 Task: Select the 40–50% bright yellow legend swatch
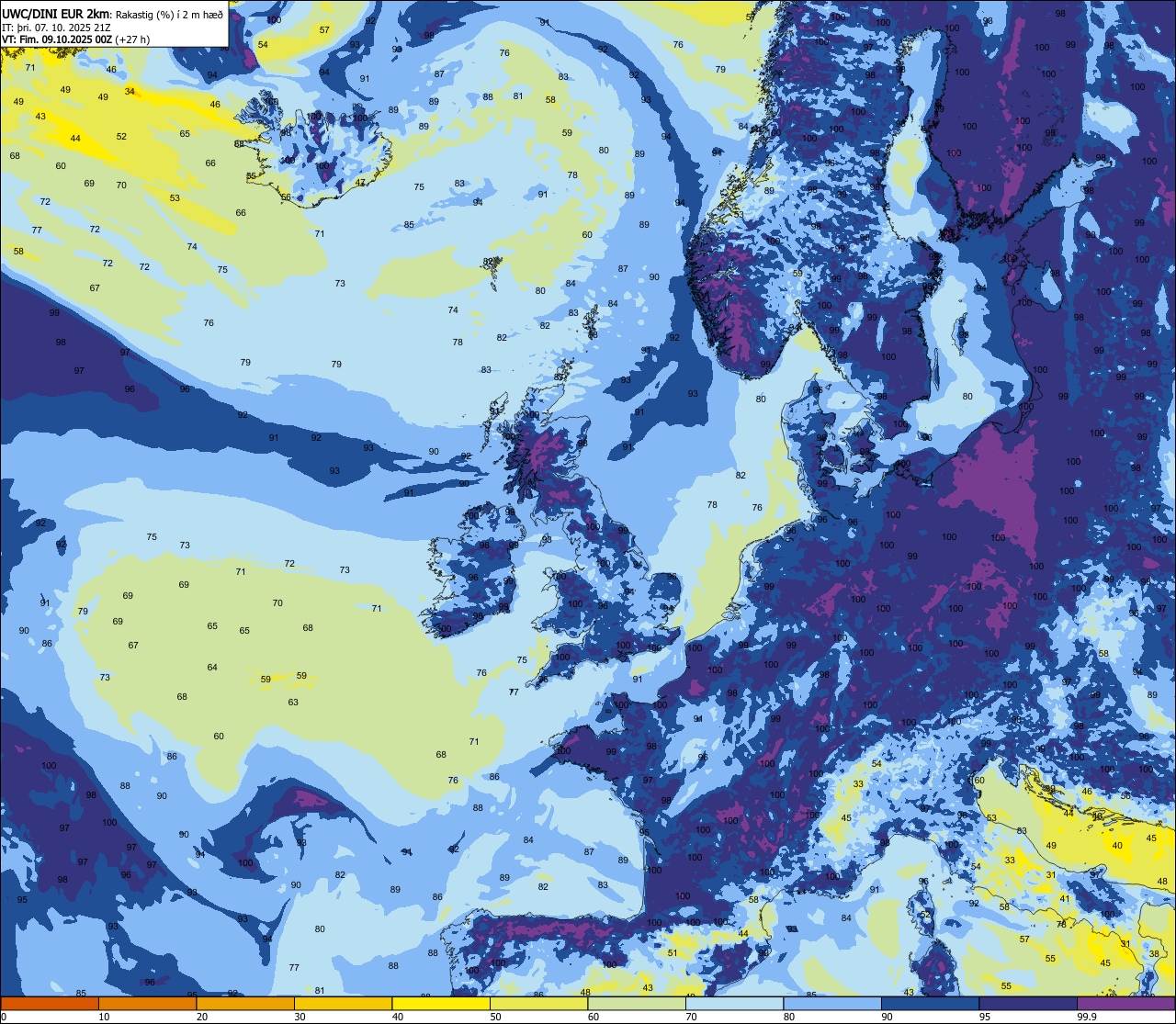tap(441, 1003)
